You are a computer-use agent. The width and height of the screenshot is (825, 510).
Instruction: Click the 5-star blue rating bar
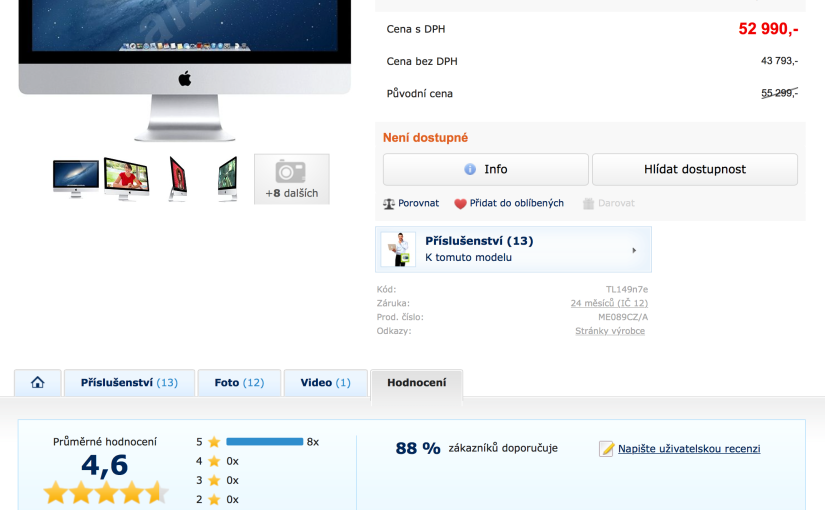point(265,442)
